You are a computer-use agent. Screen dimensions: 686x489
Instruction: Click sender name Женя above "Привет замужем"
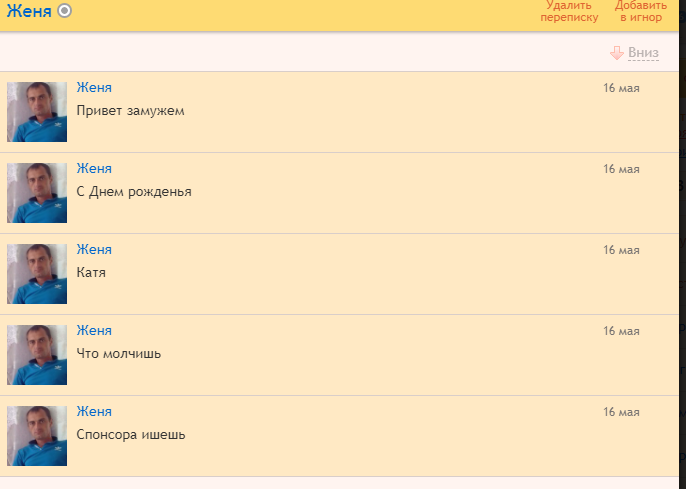tap(94, 87)
